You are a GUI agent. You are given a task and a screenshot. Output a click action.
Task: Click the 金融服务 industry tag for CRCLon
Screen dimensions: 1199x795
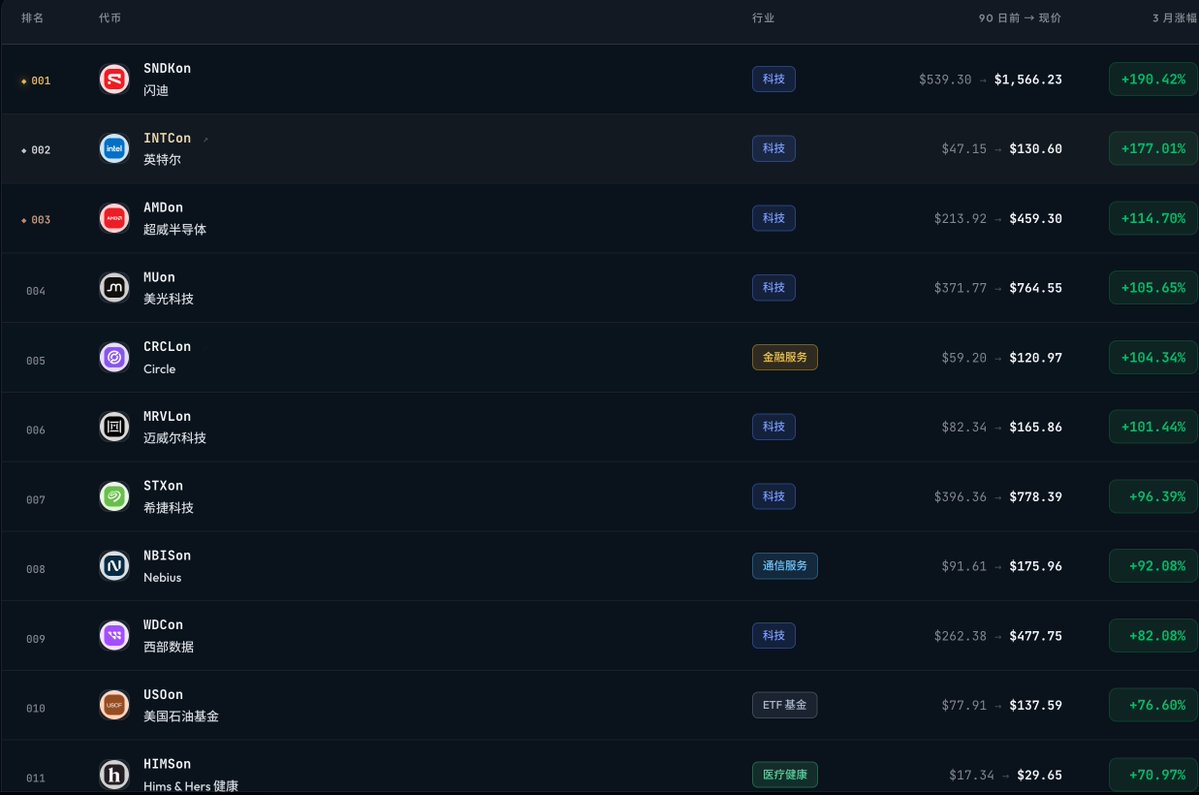[785, 357]
